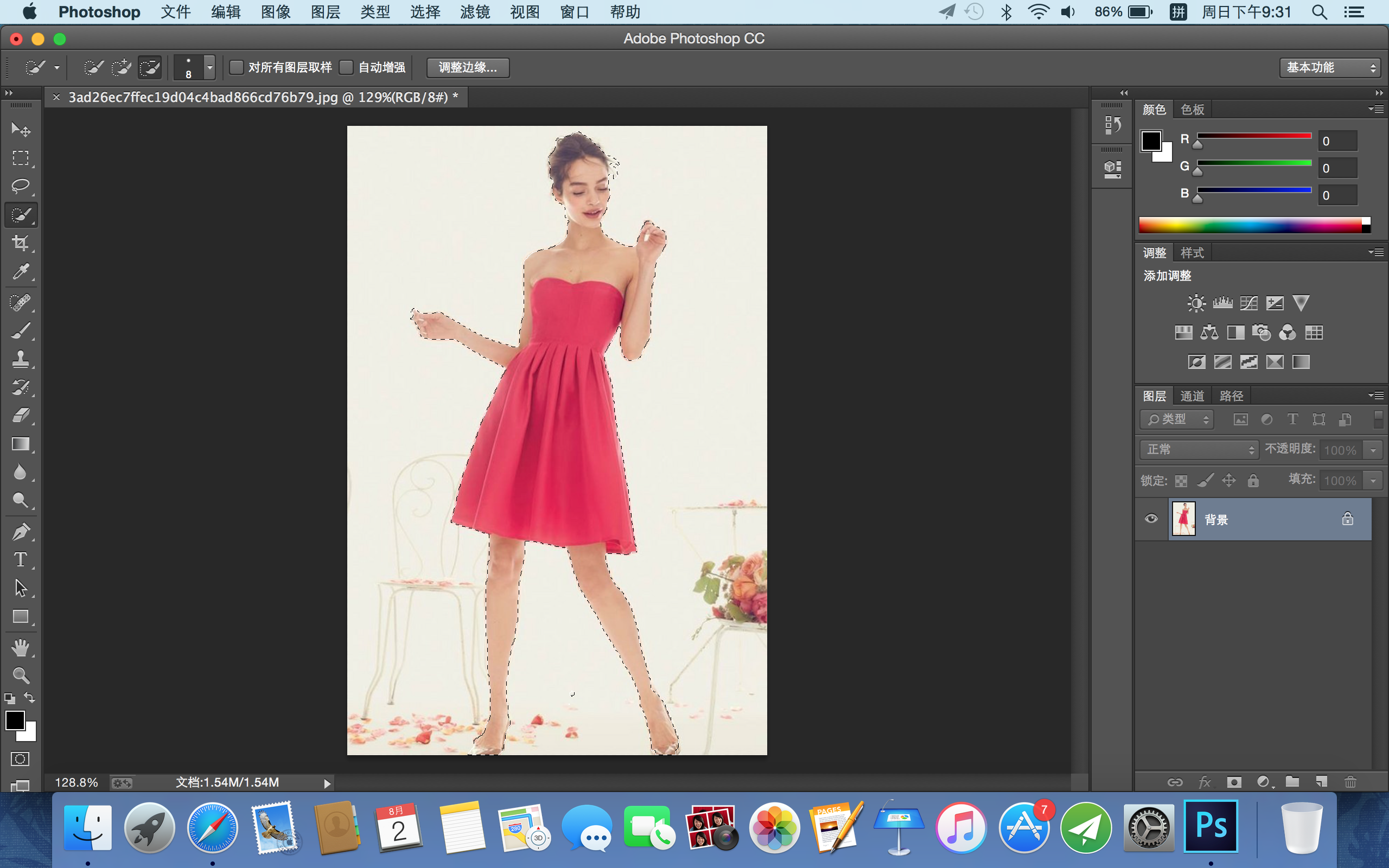Add a Levels adjustment

click(1222, 303)
